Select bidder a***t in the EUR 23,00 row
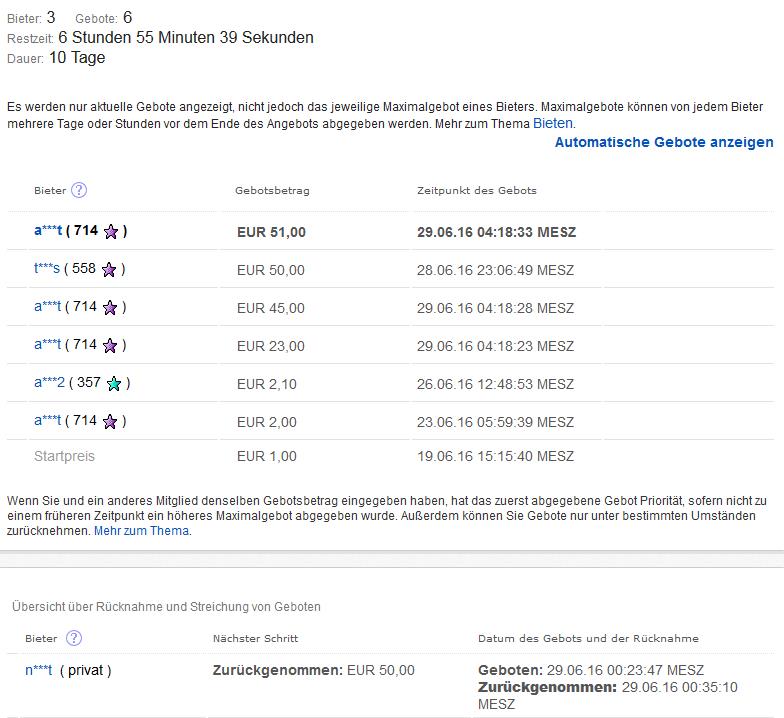Viewport: 784px width, 718px height. tap(48, 345)
